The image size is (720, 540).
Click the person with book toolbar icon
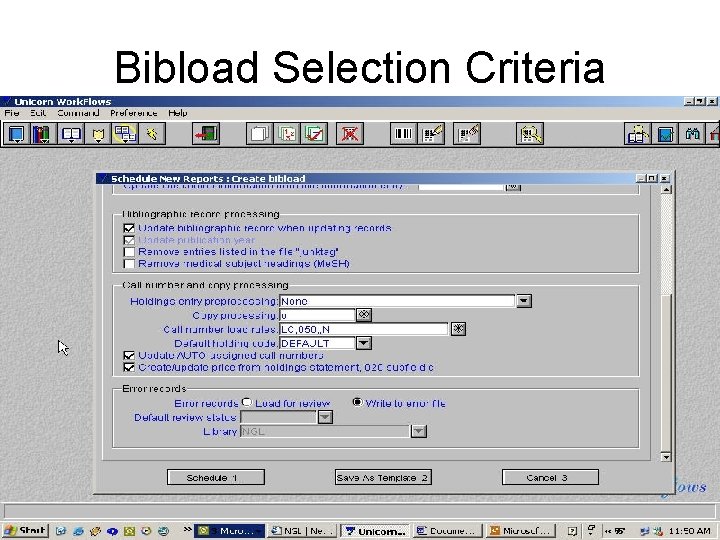coord(638,134)
